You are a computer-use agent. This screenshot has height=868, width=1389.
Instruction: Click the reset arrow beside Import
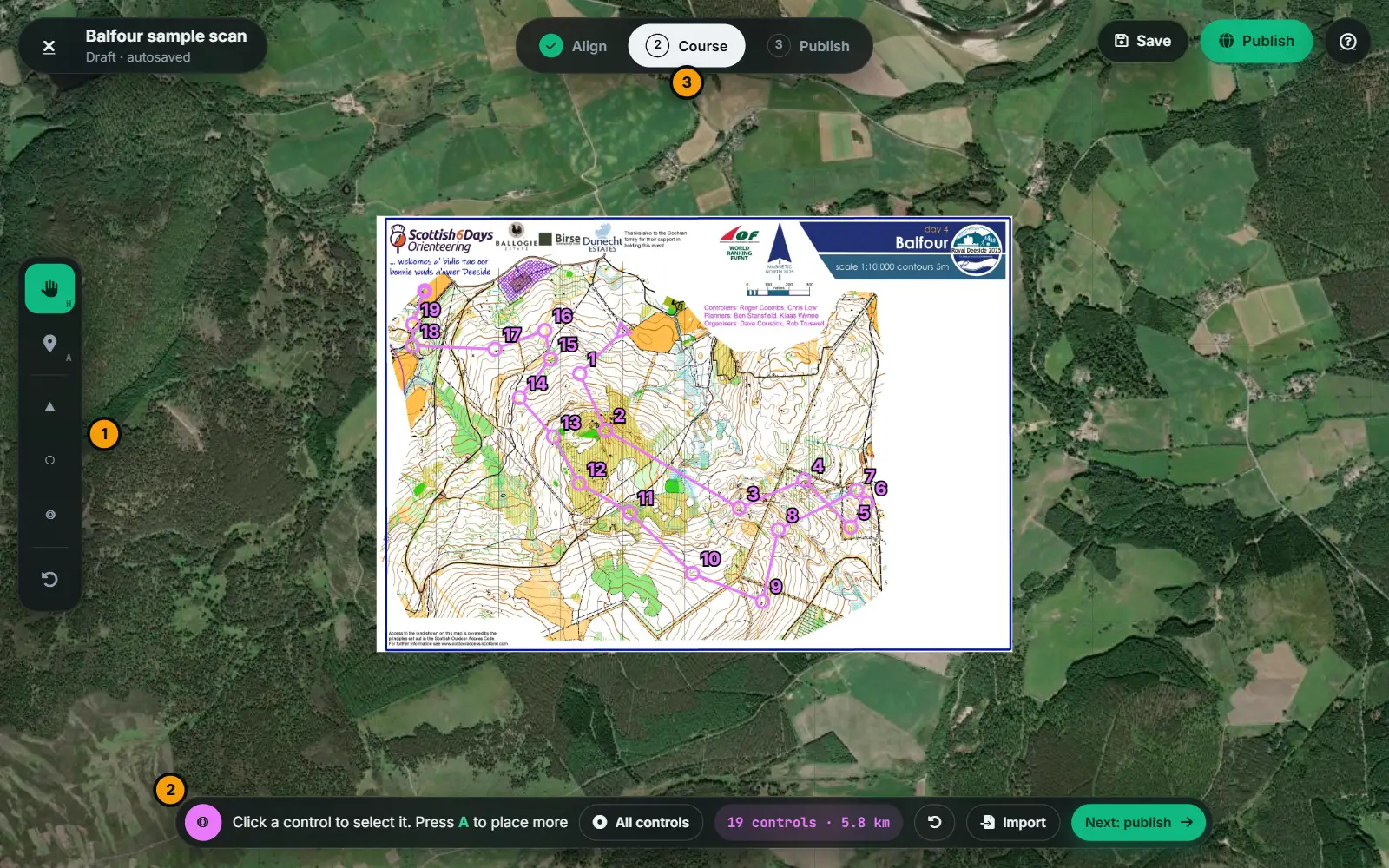click(x=934, y=822)
